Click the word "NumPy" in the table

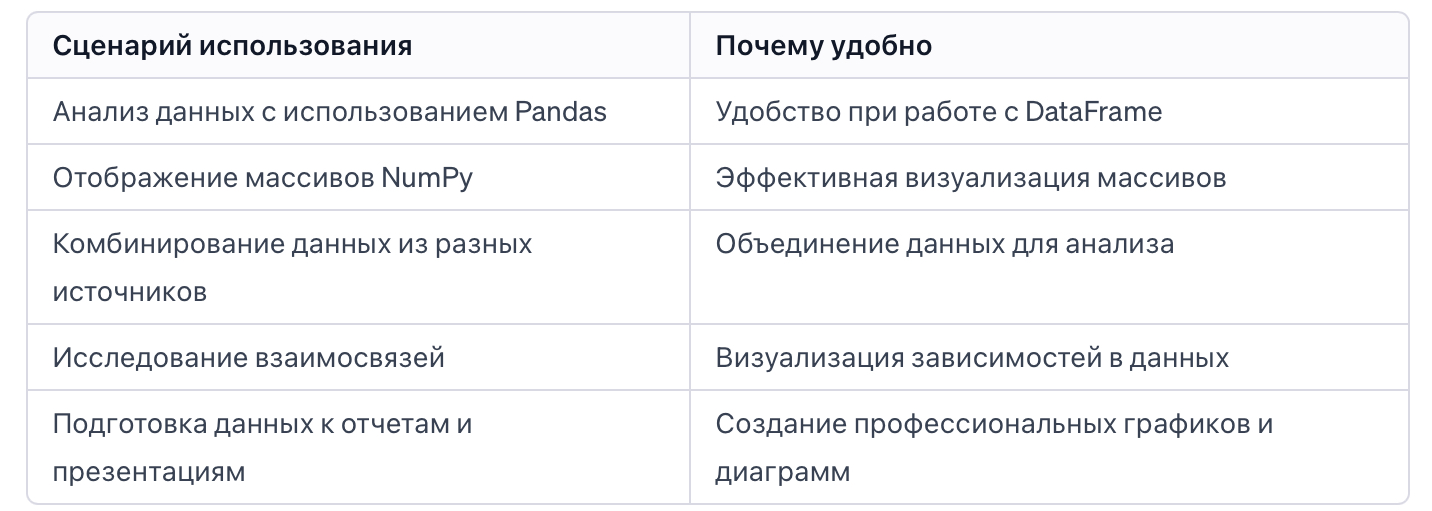pos(427,178)
